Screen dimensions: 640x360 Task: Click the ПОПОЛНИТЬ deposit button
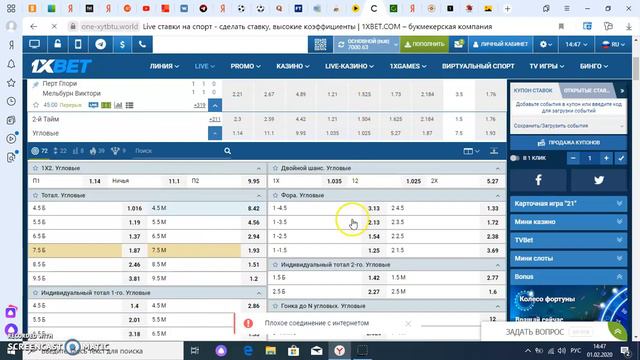[x=424, y=44]
